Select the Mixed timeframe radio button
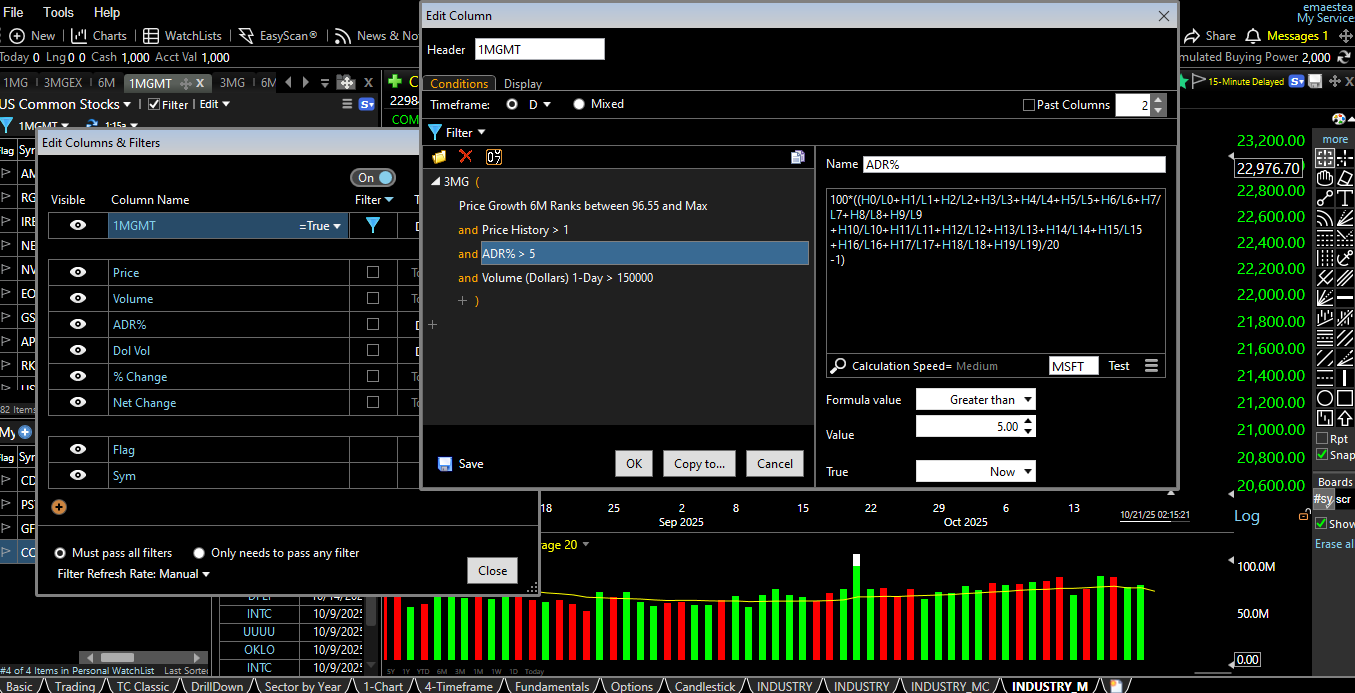The height and width of the screenshot is (693, 1355). tap(578, 104)
